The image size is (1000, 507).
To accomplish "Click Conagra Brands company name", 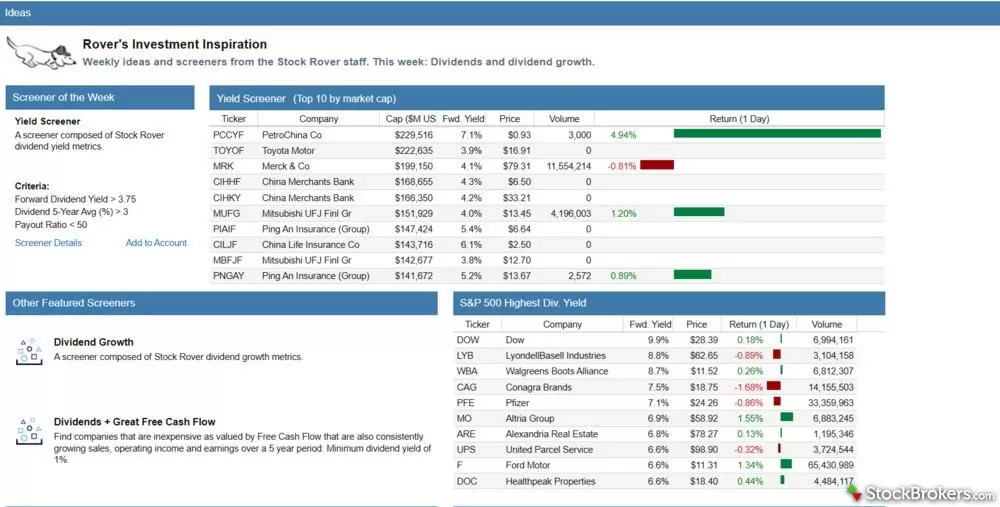I will (538, 387).
